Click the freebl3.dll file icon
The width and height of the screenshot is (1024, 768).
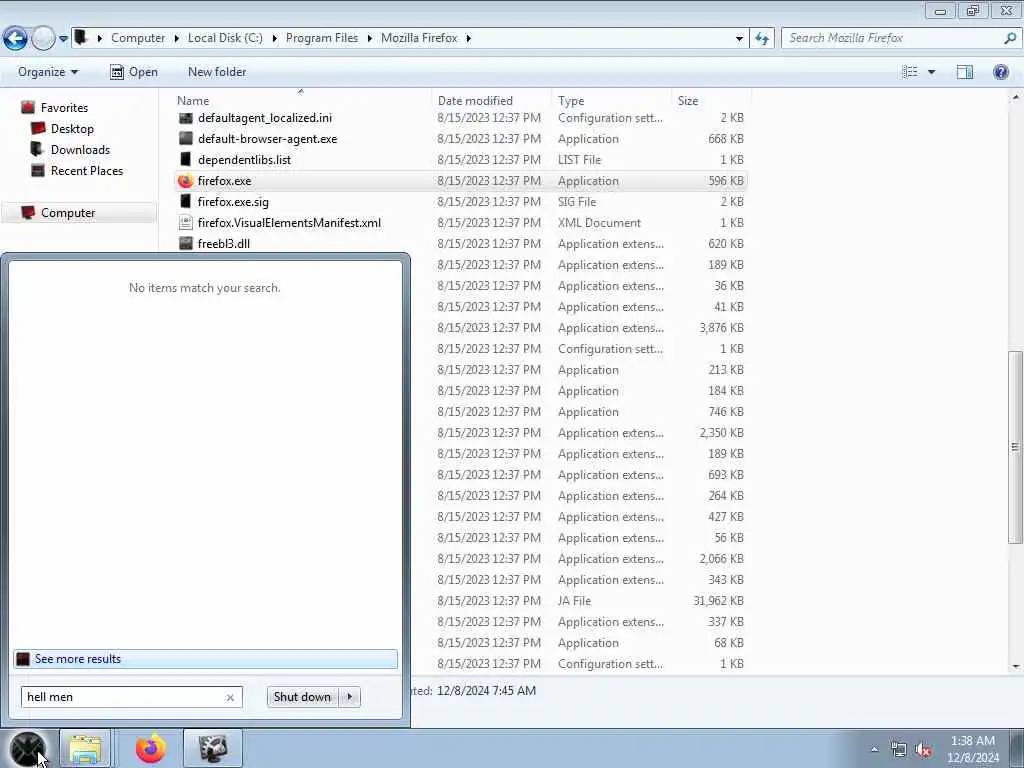pyautogui.click(x=185, y=244)
